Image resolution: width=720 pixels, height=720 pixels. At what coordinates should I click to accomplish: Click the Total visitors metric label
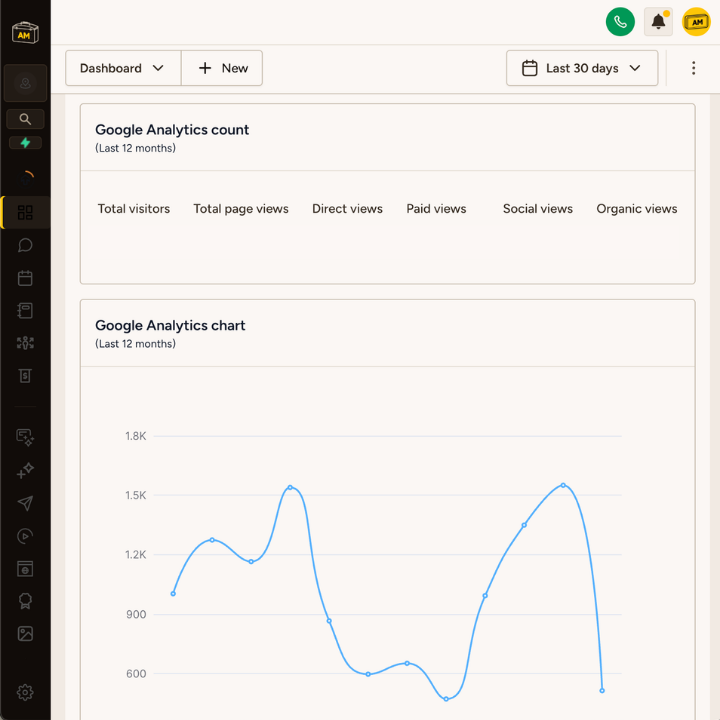[x=134, y=209]
